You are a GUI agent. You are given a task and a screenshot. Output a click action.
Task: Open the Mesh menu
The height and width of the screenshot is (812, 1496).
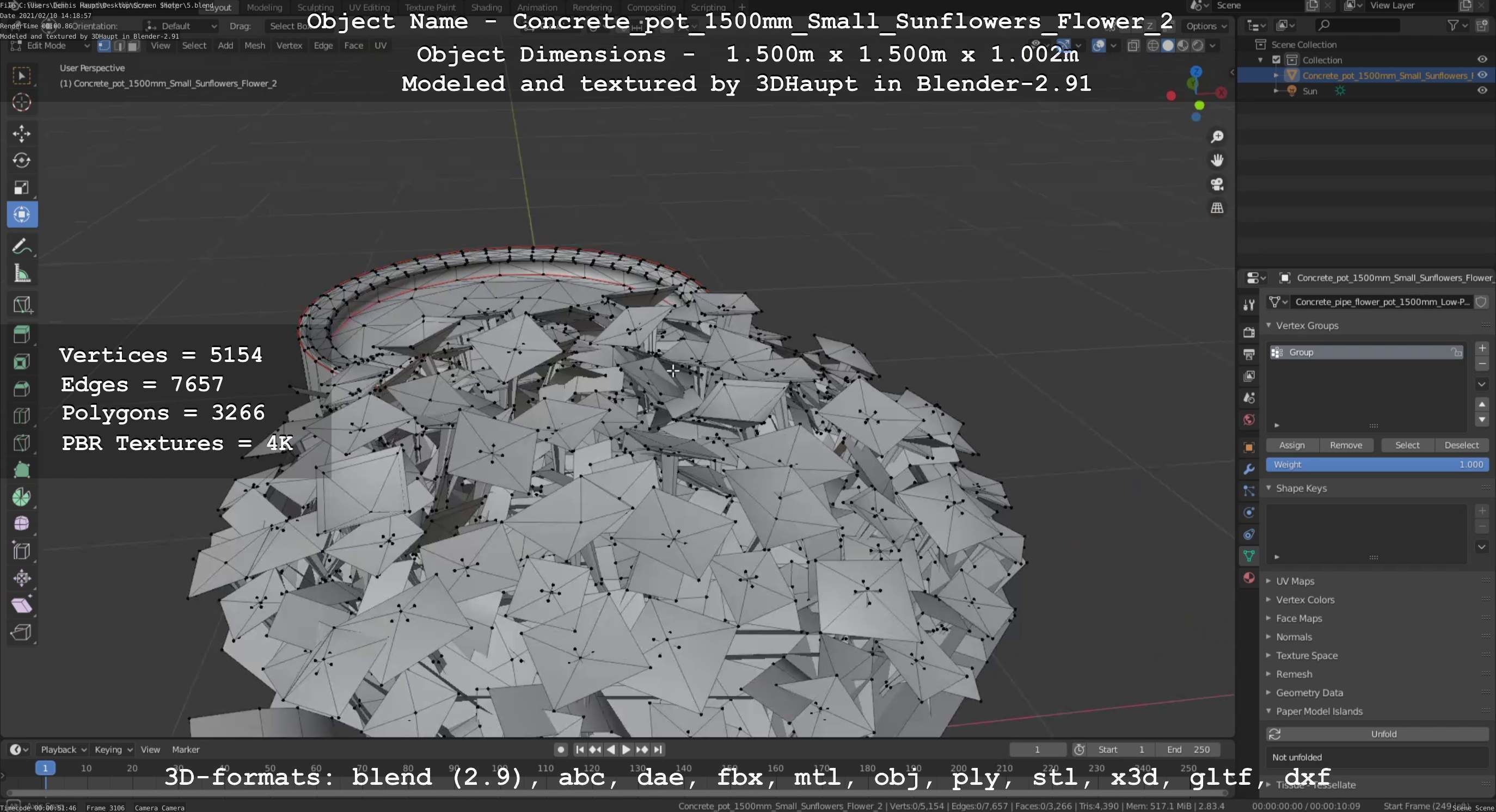[254, 46]
